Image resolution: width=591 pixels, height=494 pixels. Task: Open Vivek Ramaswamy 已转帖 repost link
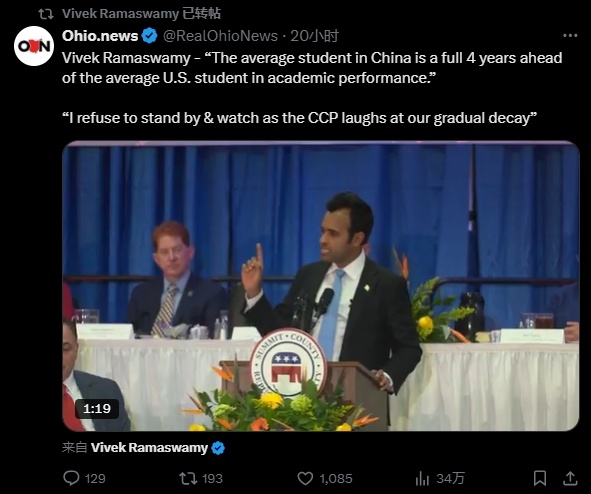(x=141, y=14)
